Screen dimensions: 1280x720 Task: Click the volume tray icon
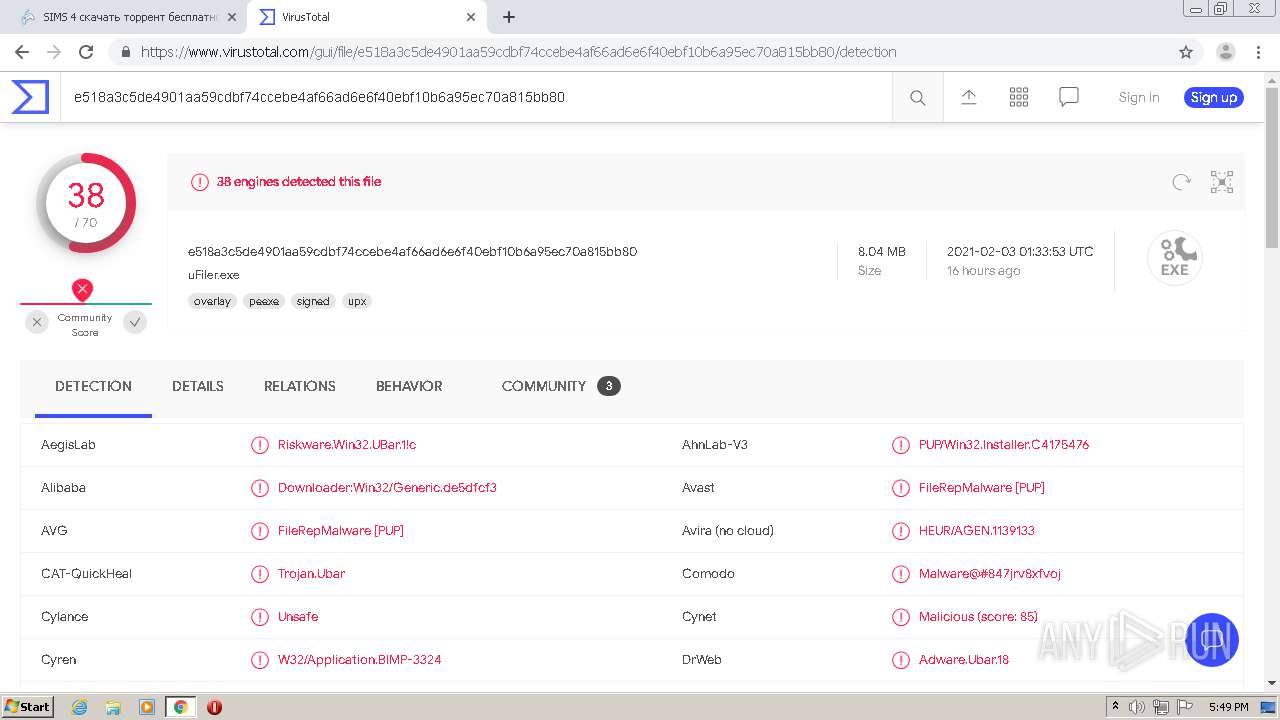coord(1137,707)
